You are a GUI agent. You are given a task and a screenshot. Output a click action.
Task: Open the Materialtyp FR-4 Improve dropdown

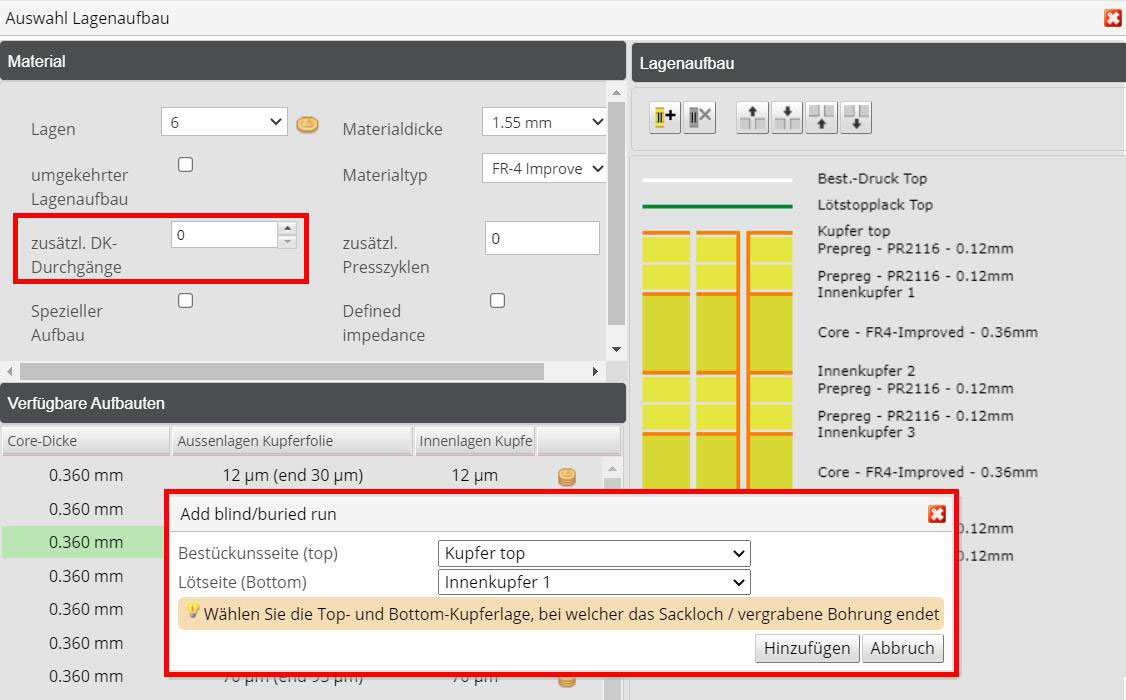coord(543,168)
